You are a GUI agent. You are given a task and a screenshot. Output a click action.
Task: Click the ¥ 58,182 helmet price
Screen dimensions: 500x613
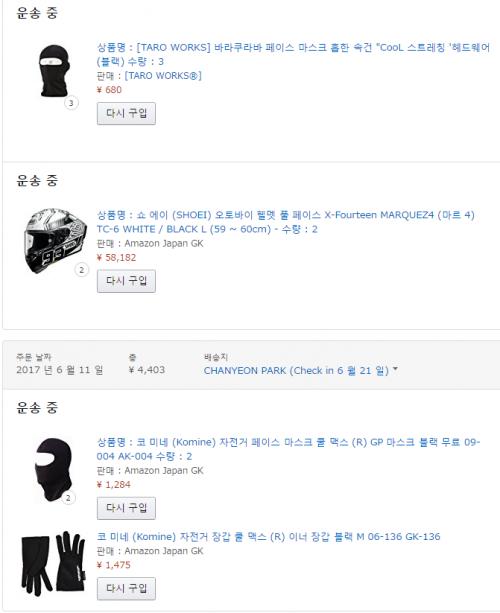tap(116, 258)
